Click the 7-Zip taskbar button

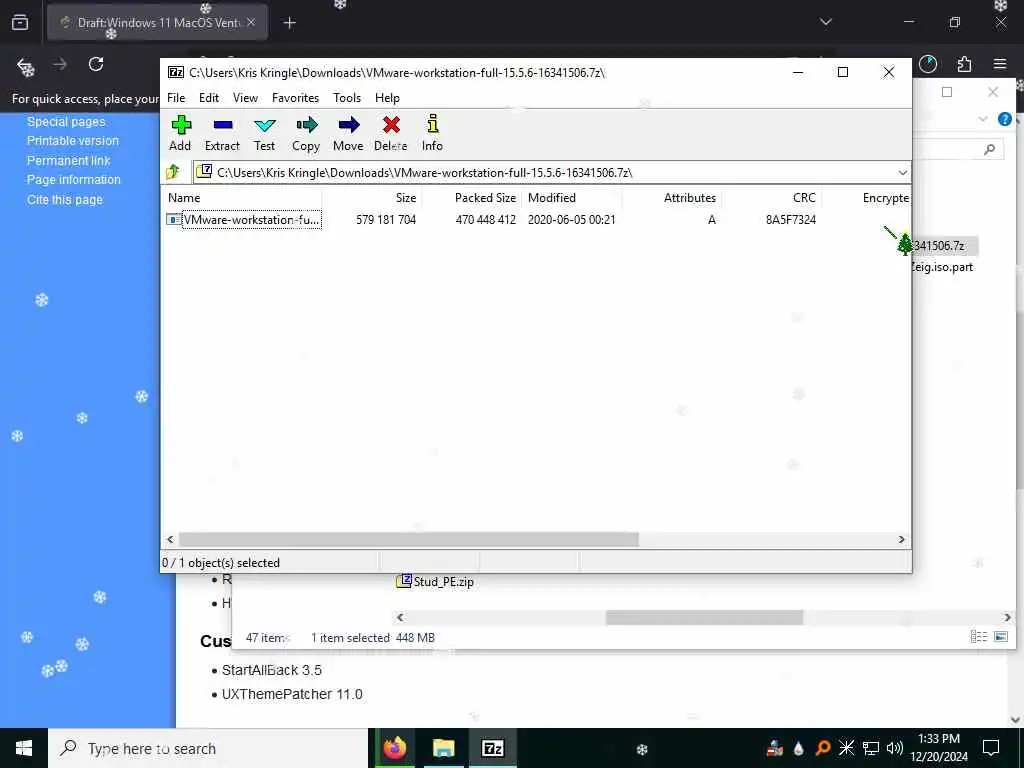pyautogui.click(x=492, y=748)
